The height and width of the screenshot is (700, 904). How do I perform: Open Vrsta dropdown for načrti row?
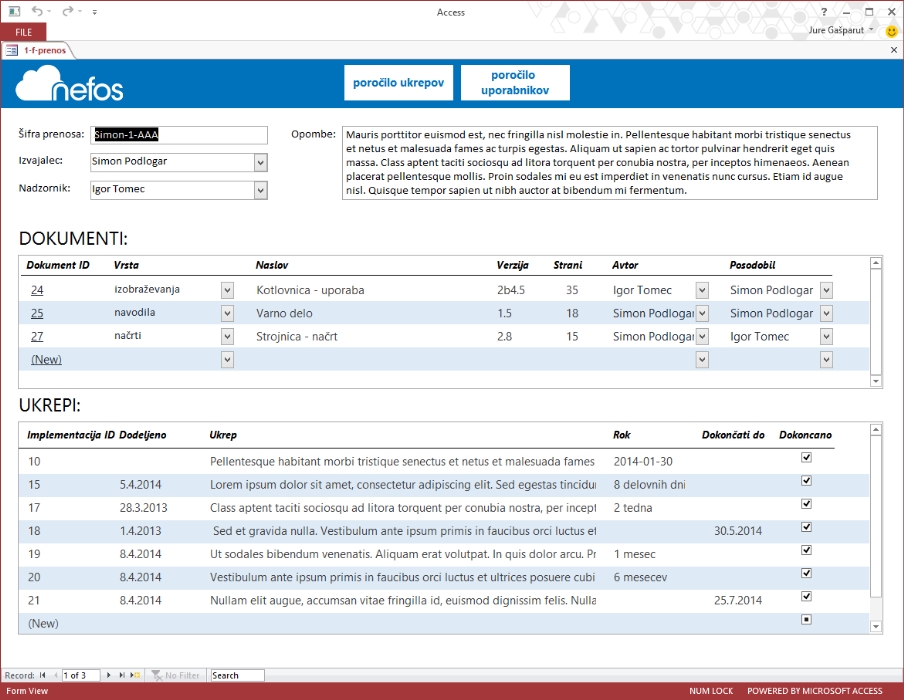pos(227,336)
